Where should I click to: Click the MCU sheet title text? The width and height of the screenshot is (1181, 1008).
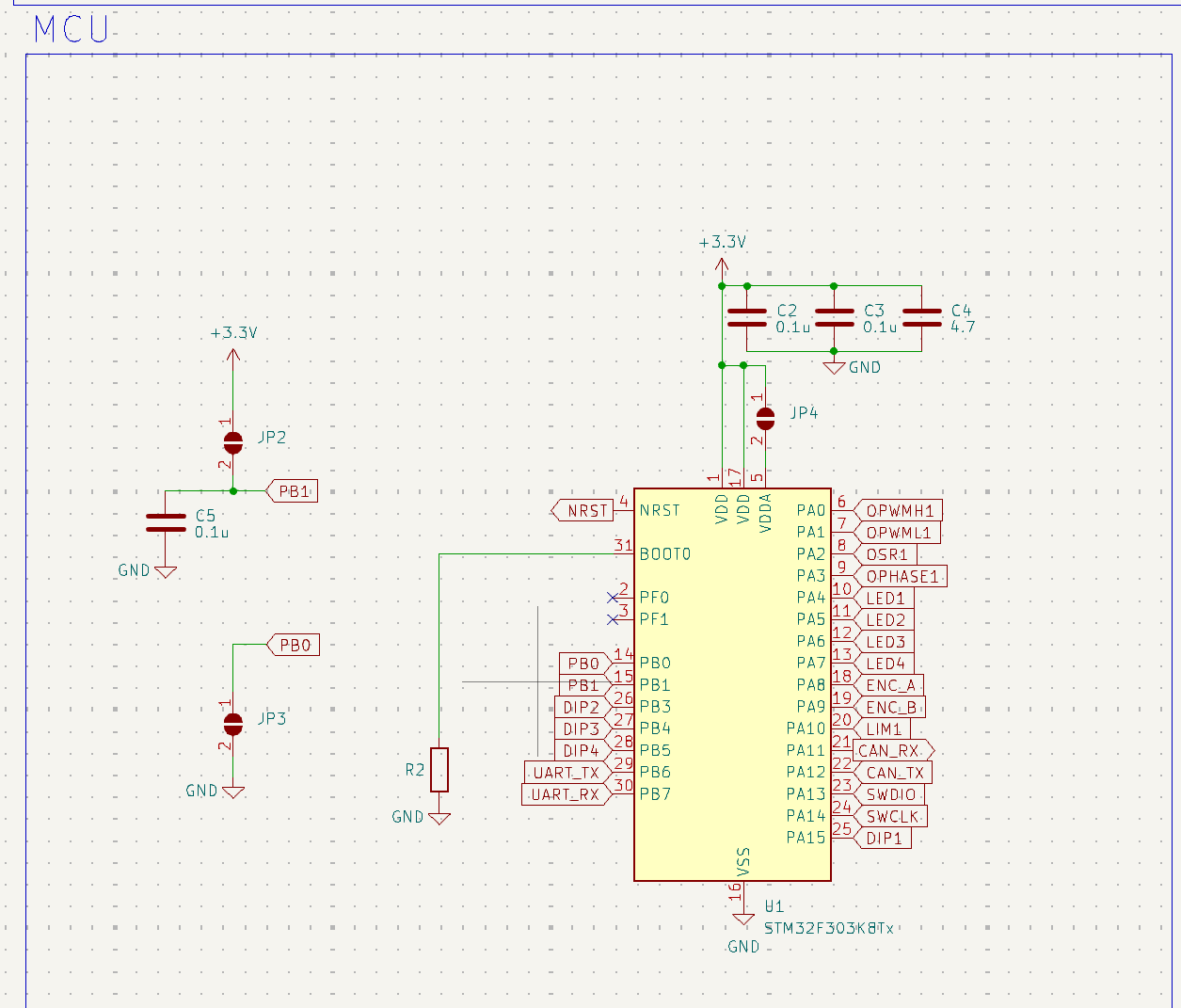pos(72,30)
